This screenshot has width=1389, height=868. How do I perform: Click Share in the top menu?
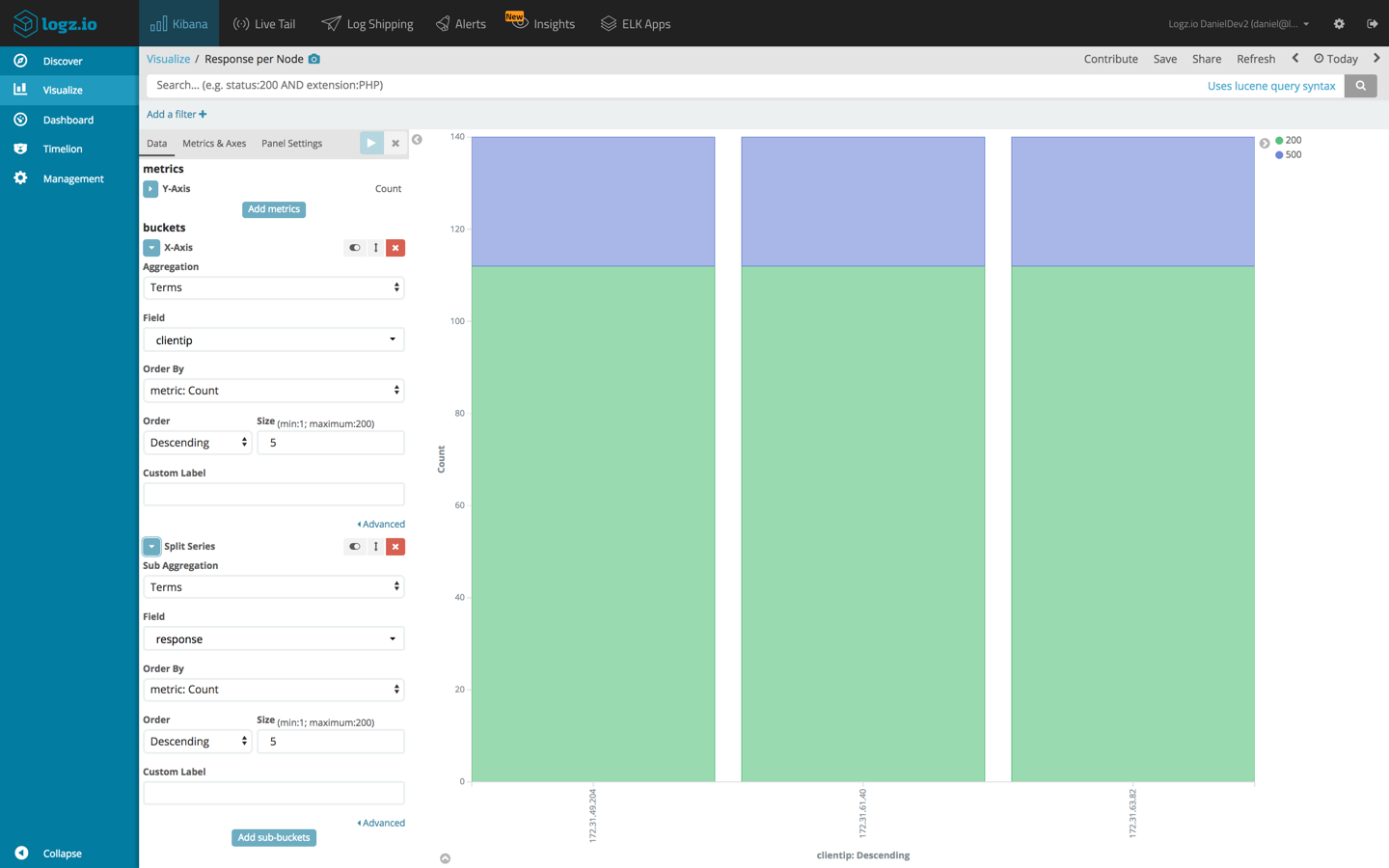point(1207,59)
